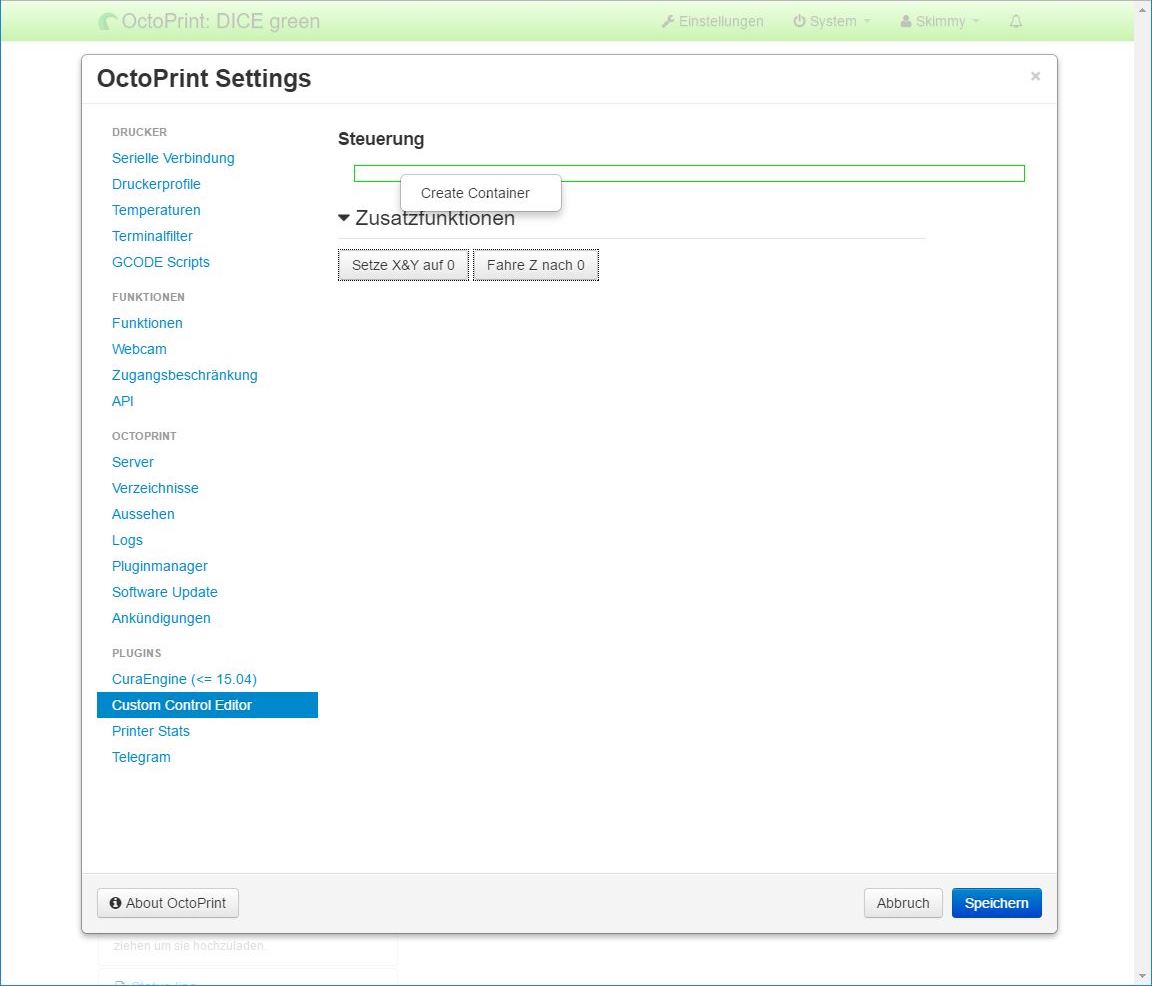Open API settings
1152x986 pixels.
[x=123, y=401]
